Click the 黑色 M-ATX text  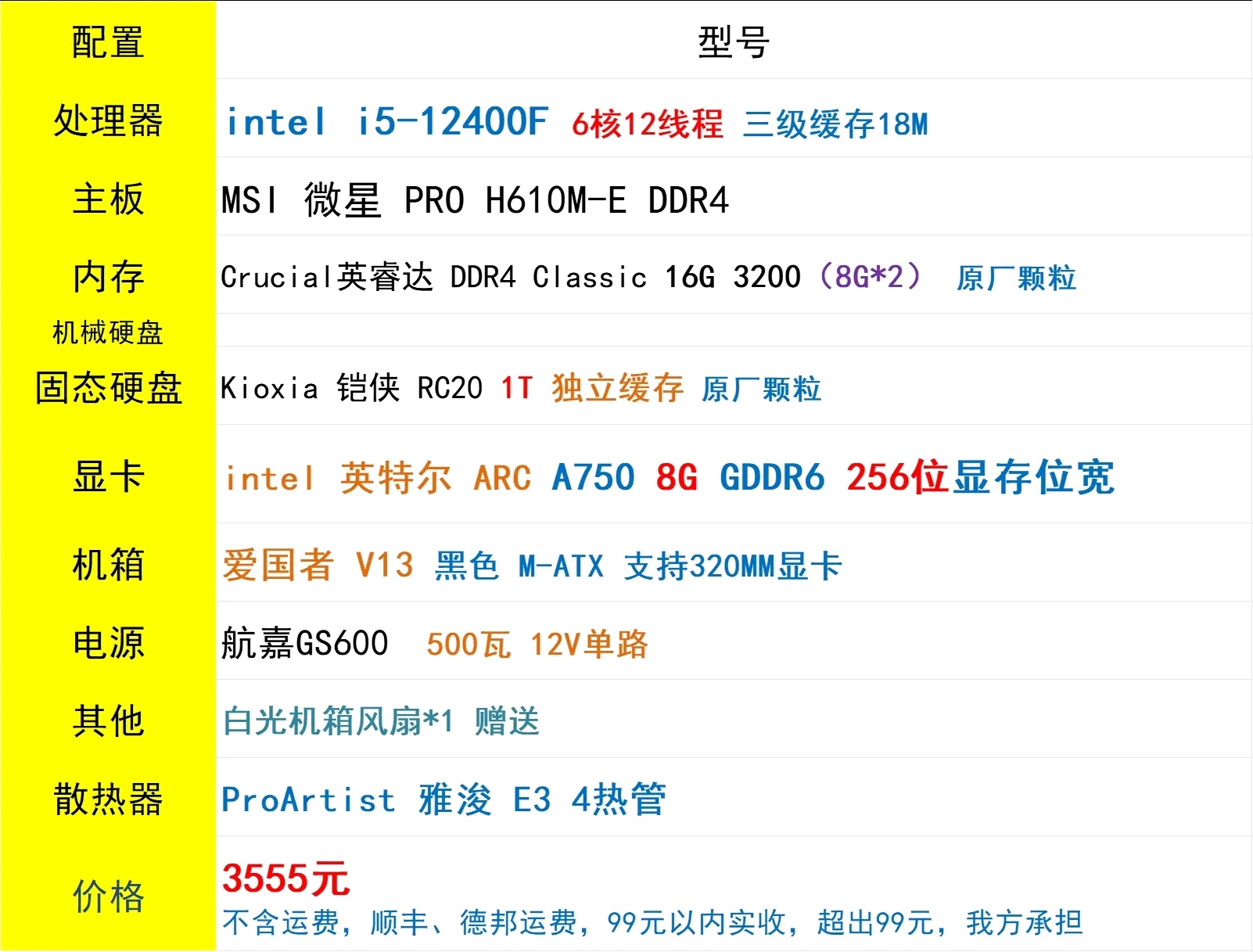pyautogui.click(x=519, y=566)
